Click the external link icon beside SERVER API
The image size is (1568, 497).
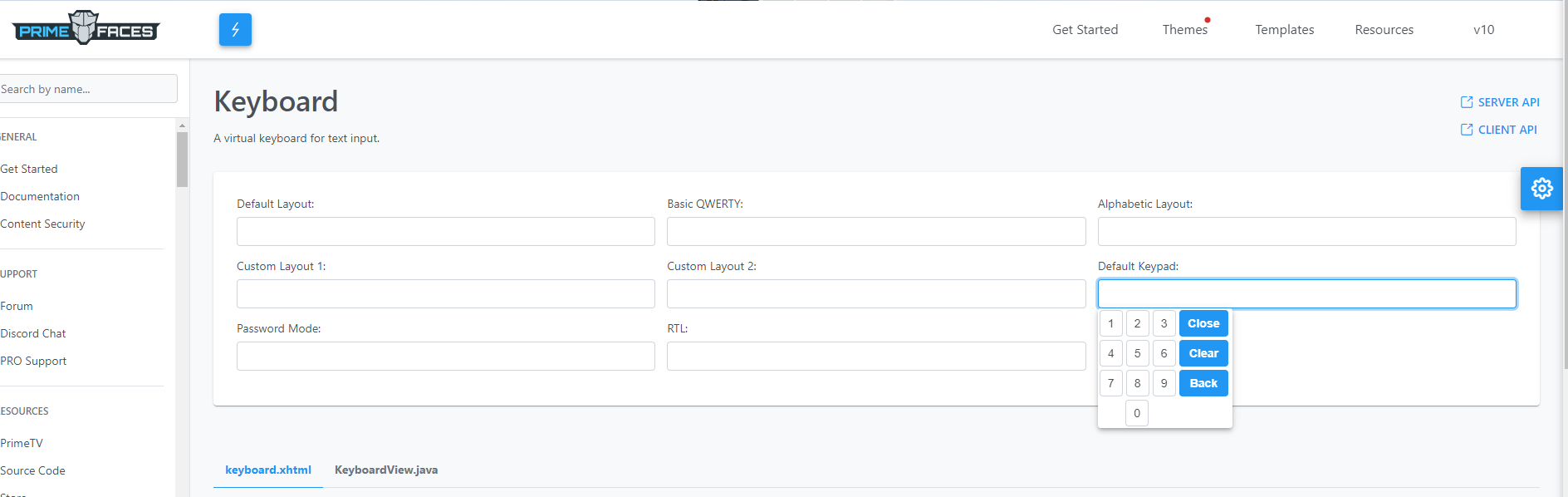point(1467,101)
